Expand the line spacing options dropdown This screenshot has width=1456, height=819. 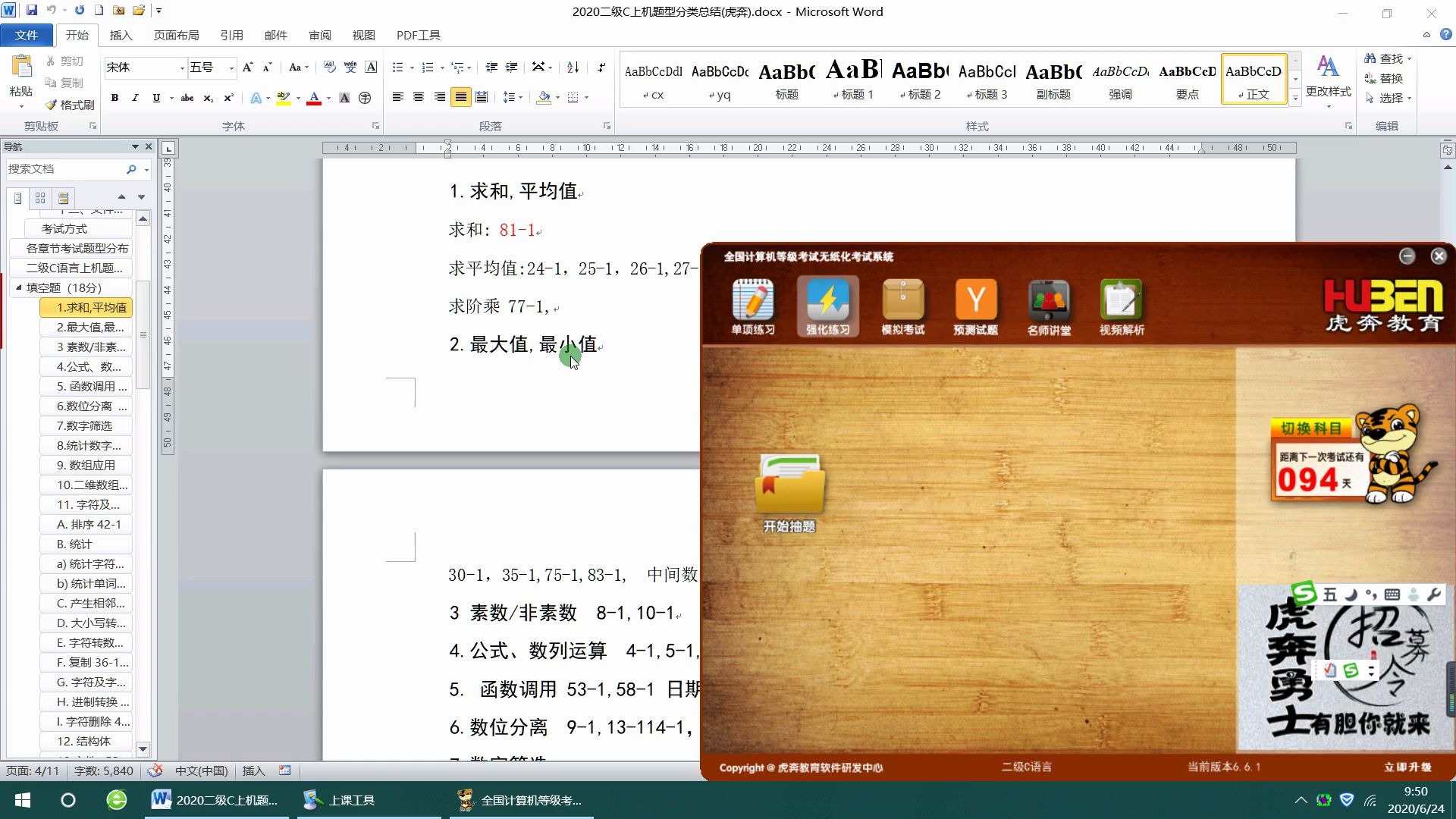point(520,98)
